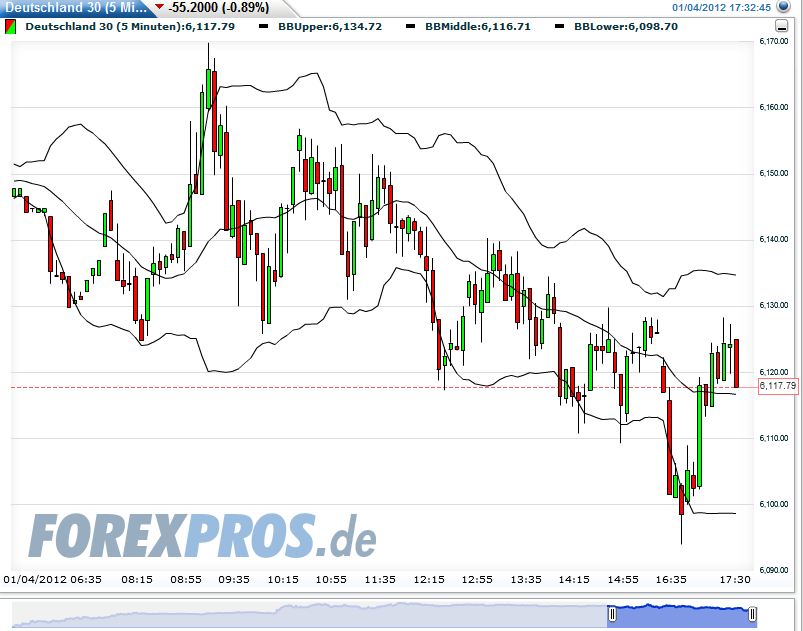This screenshot has width=803, height=631.
Task: Open the Deutschland 30 instrument dropdown
Action: coord(60,8)
